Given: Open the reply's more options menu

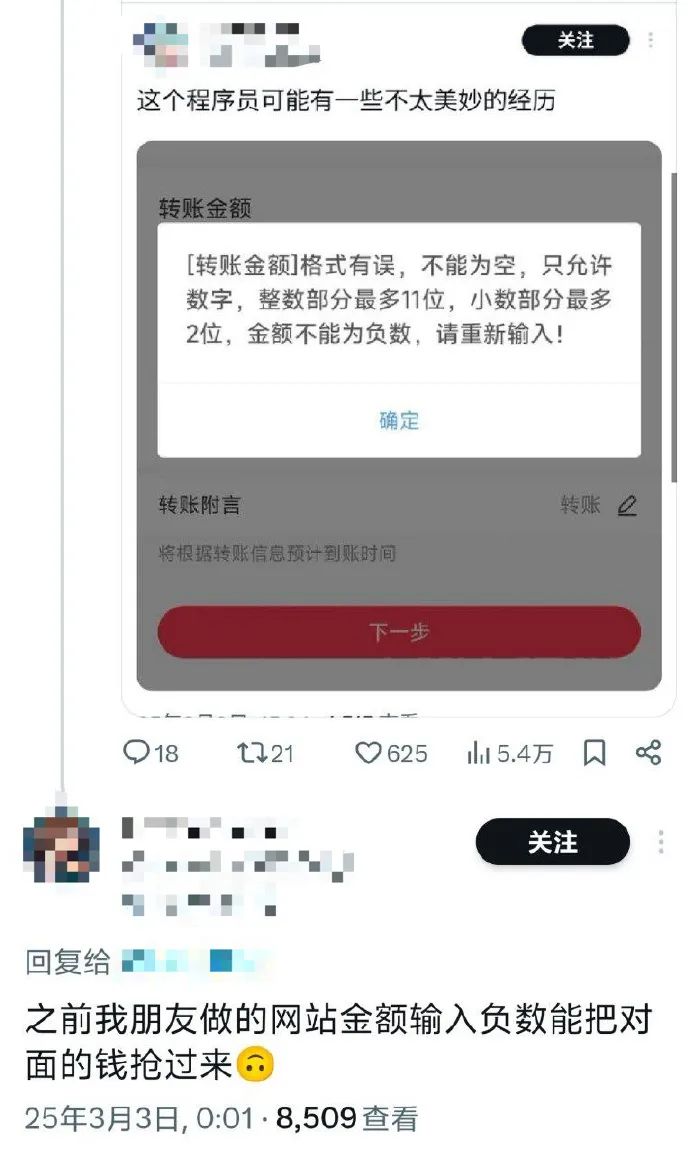Looking at the screenshot, I should pyautogui.click(x=661, y=842).
